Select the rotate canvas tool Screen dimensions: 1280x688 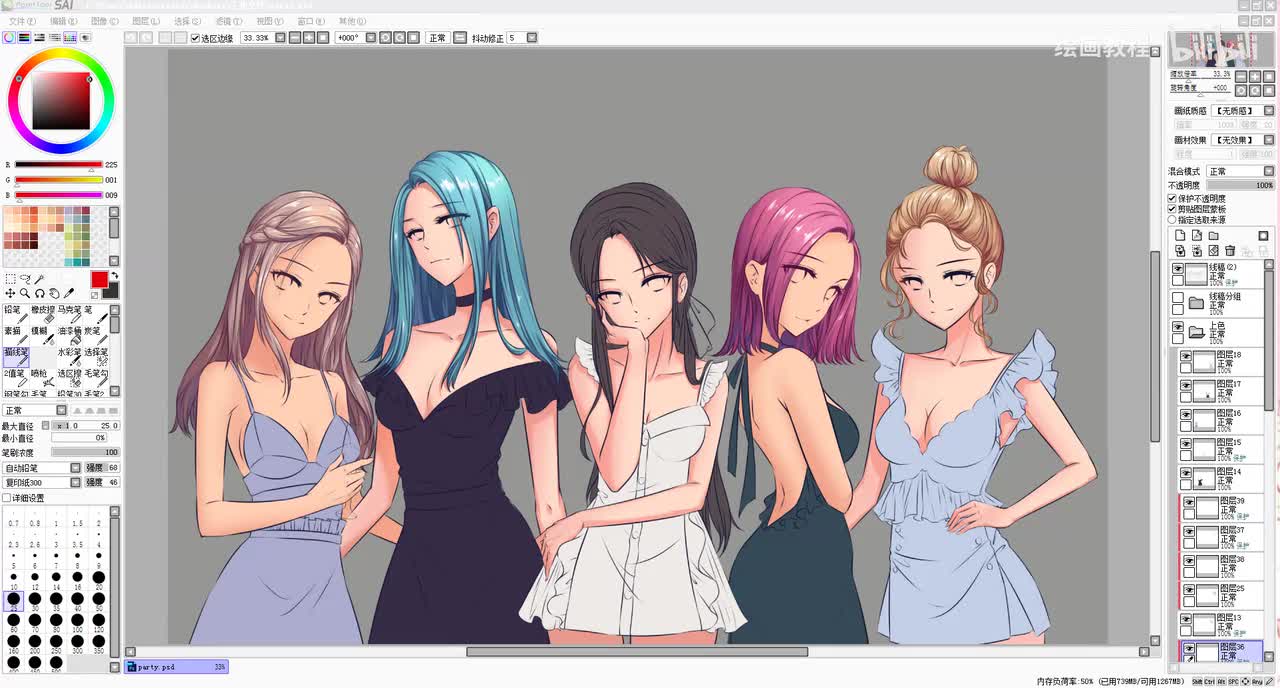[40, 293]
